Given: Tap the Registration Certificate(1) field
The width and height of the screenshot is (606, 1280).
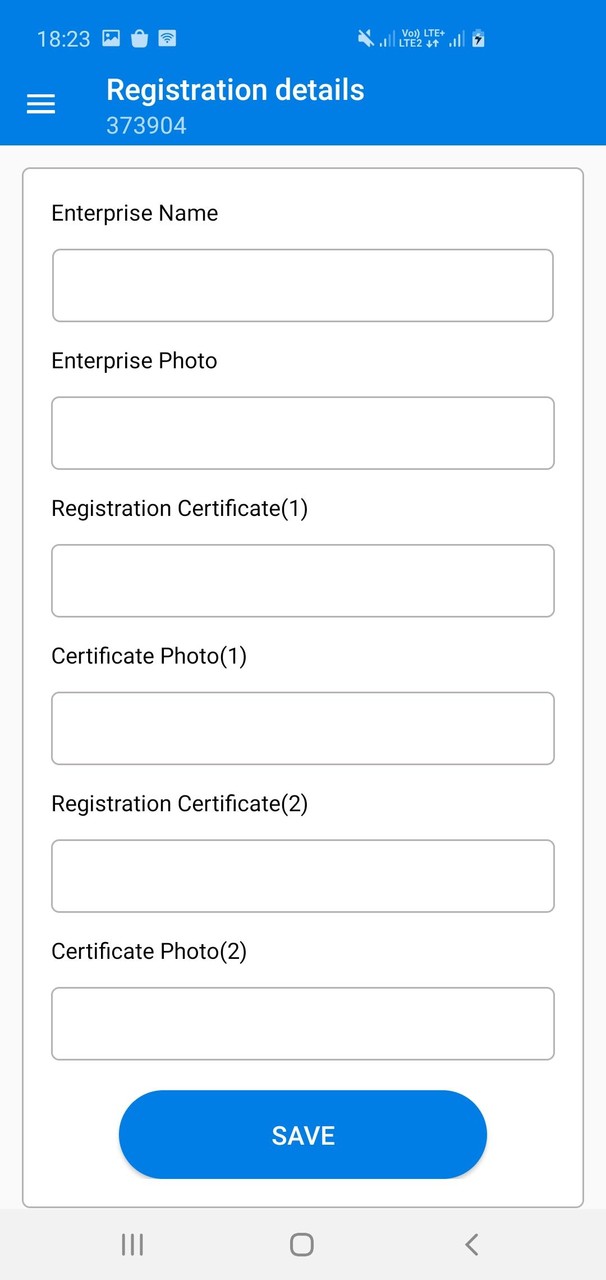Looking at the screenshot, I should (x=303, y=581).
